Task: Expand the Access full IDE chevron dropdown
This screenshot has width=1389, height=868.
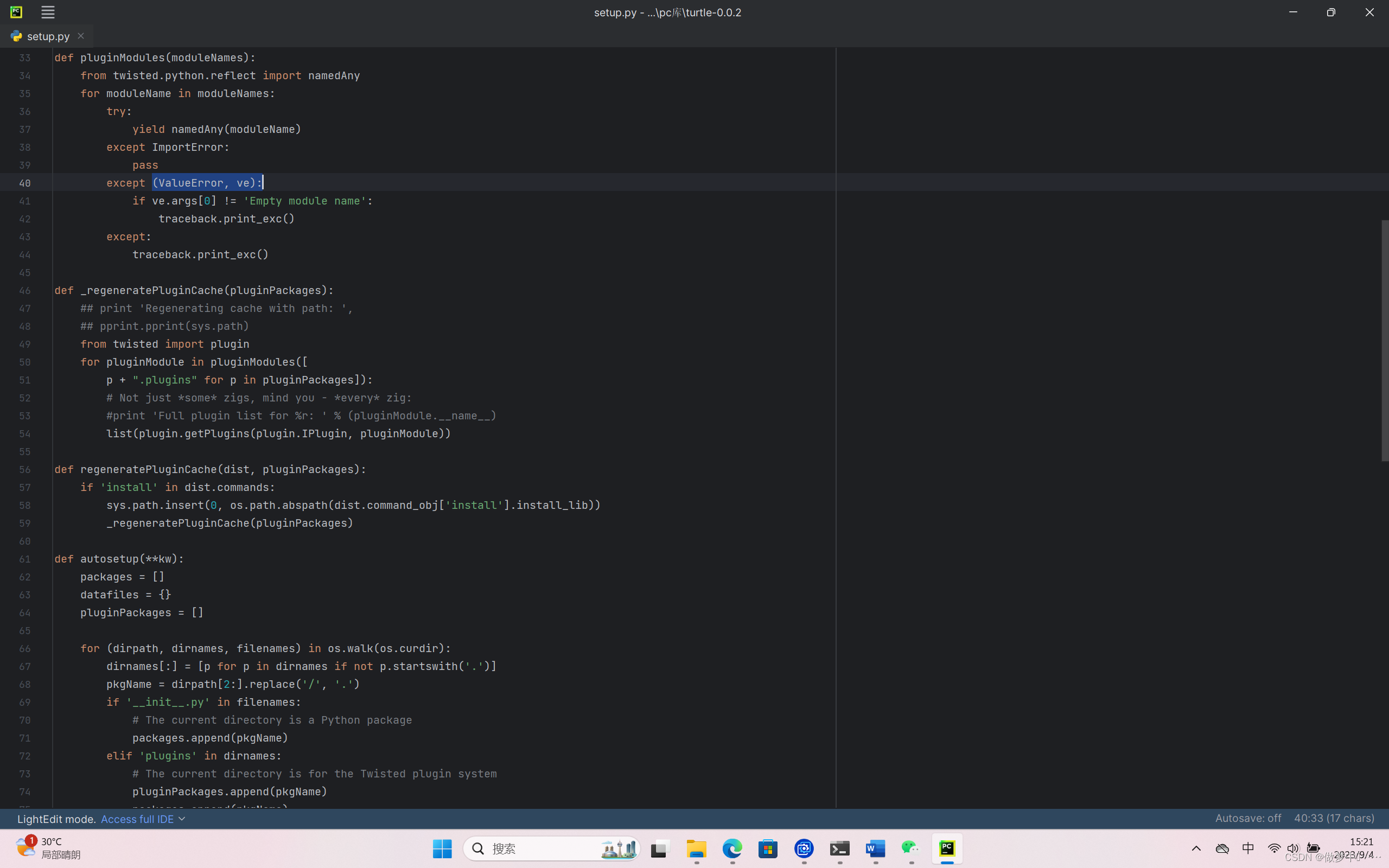Action: [182, 819]
